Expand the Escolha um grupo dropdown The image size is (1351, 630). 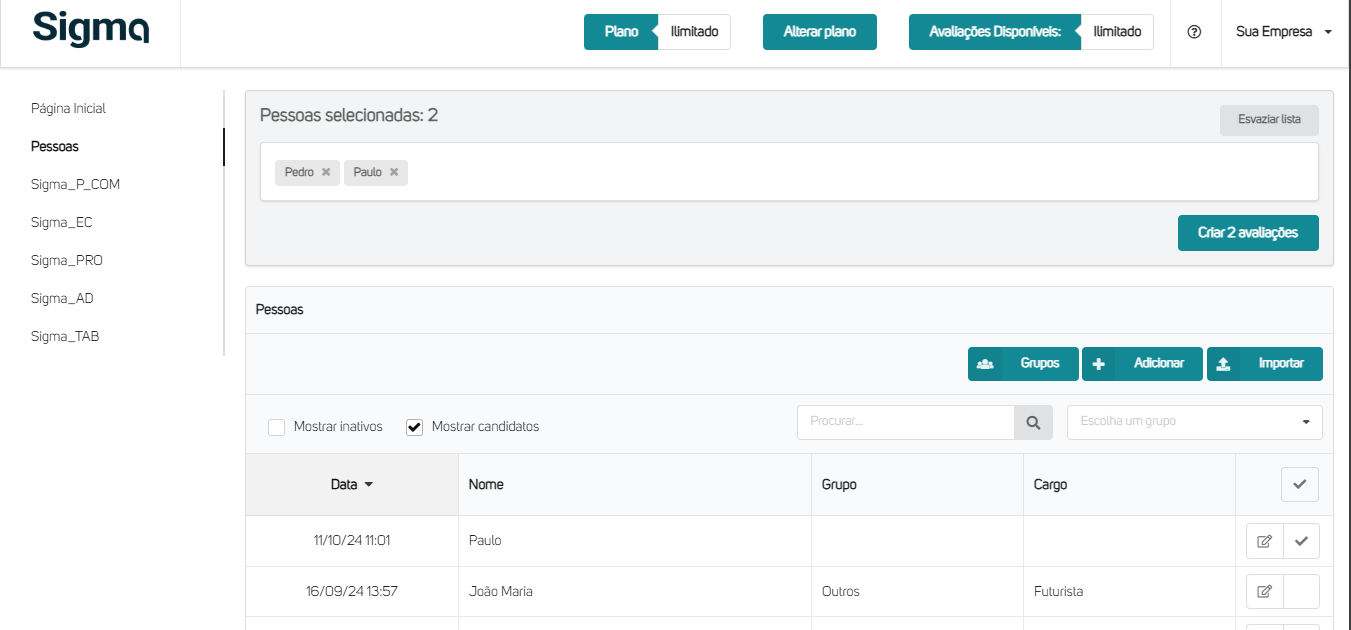[x=1195, y=422]
